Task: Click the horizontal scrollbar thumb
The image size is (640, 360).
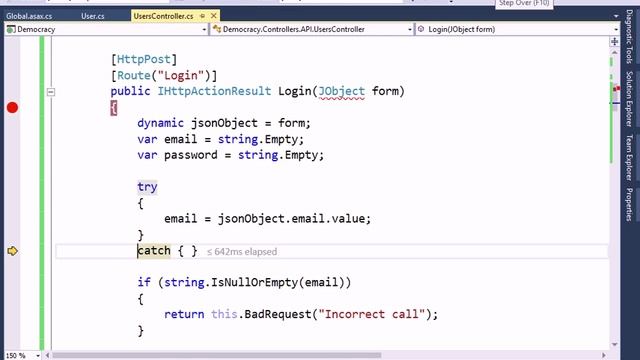Action: click(x=217, y=355)
